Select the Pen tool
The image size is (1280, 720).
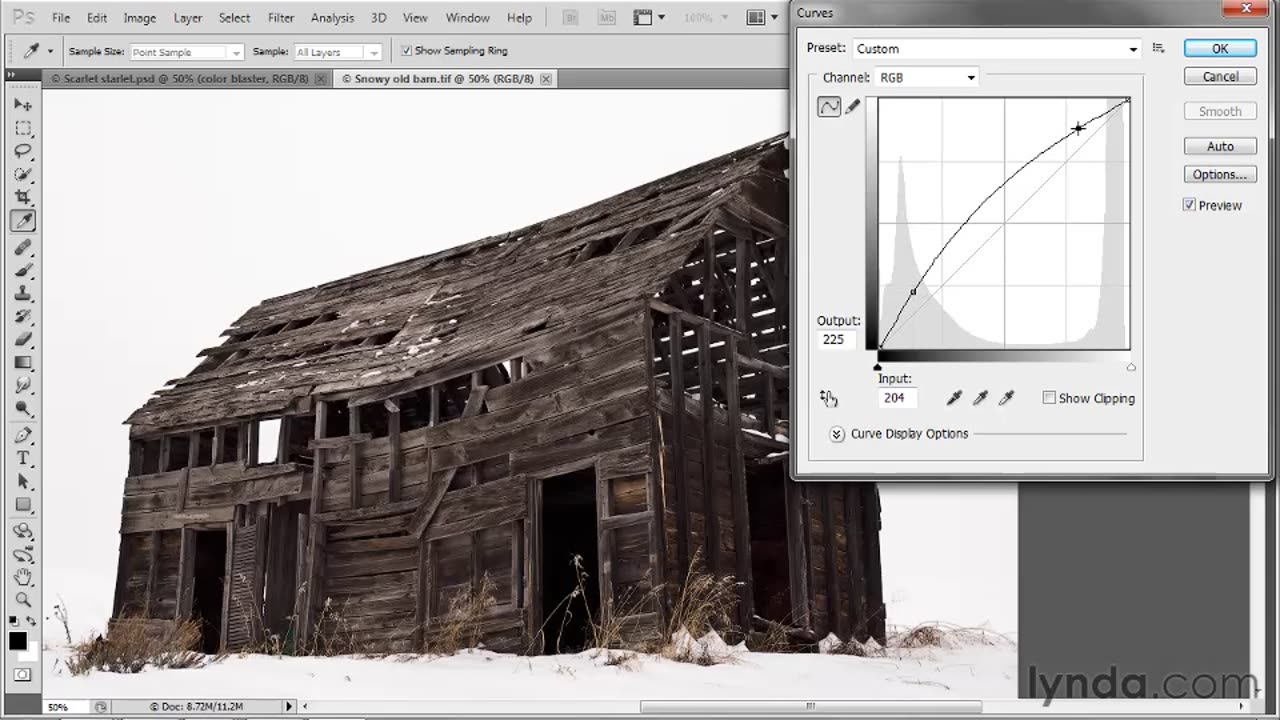(x=22, y=435)
